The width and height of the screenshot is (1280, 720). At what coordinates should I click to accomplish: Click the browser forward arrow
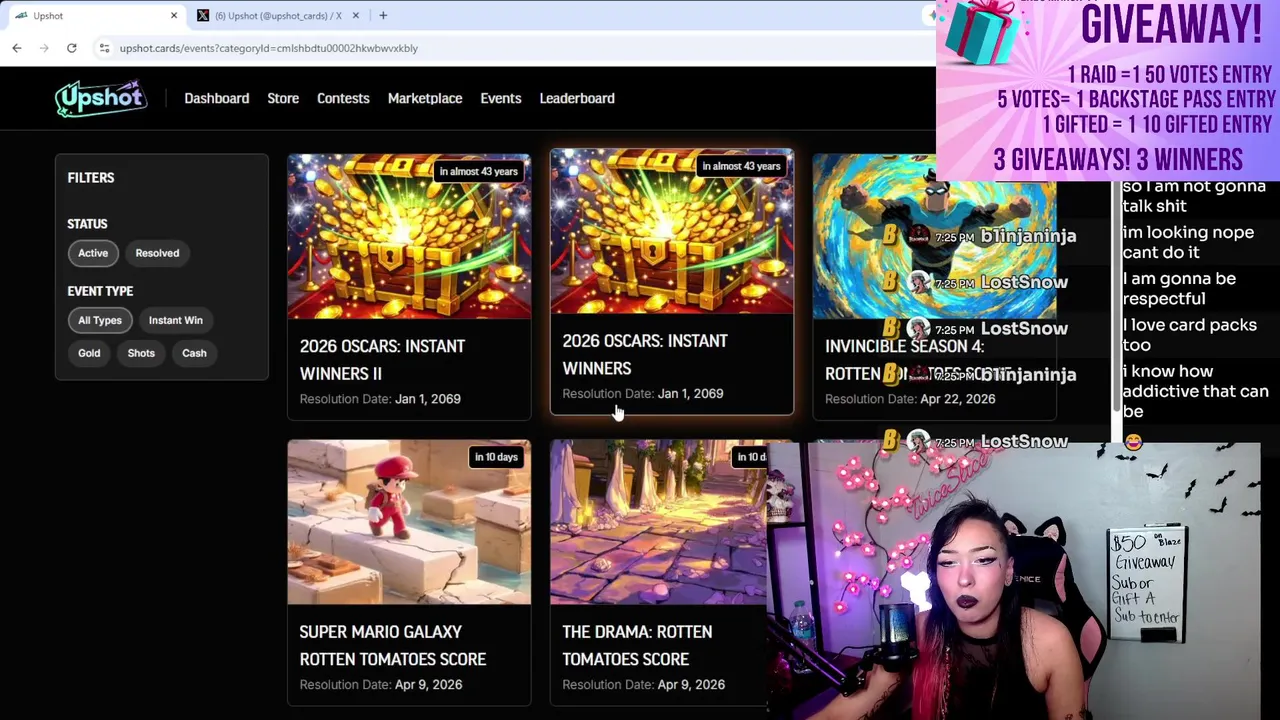coord(45,48)
